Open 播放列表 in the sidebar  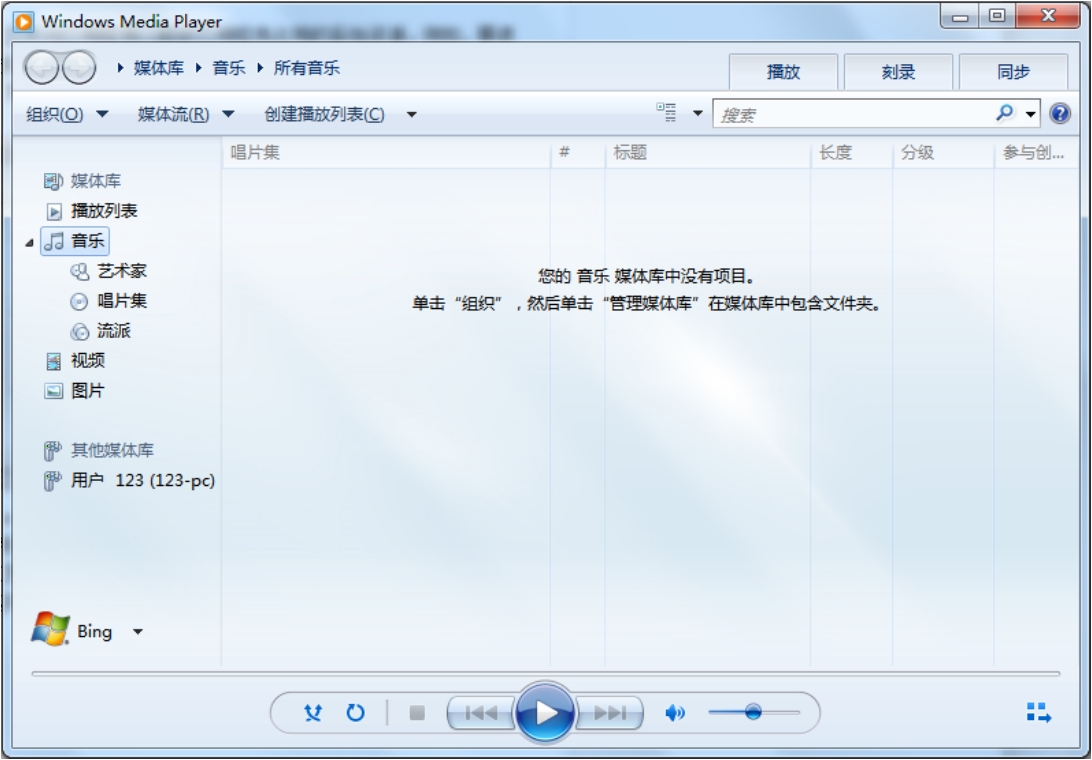coord(91,211)
